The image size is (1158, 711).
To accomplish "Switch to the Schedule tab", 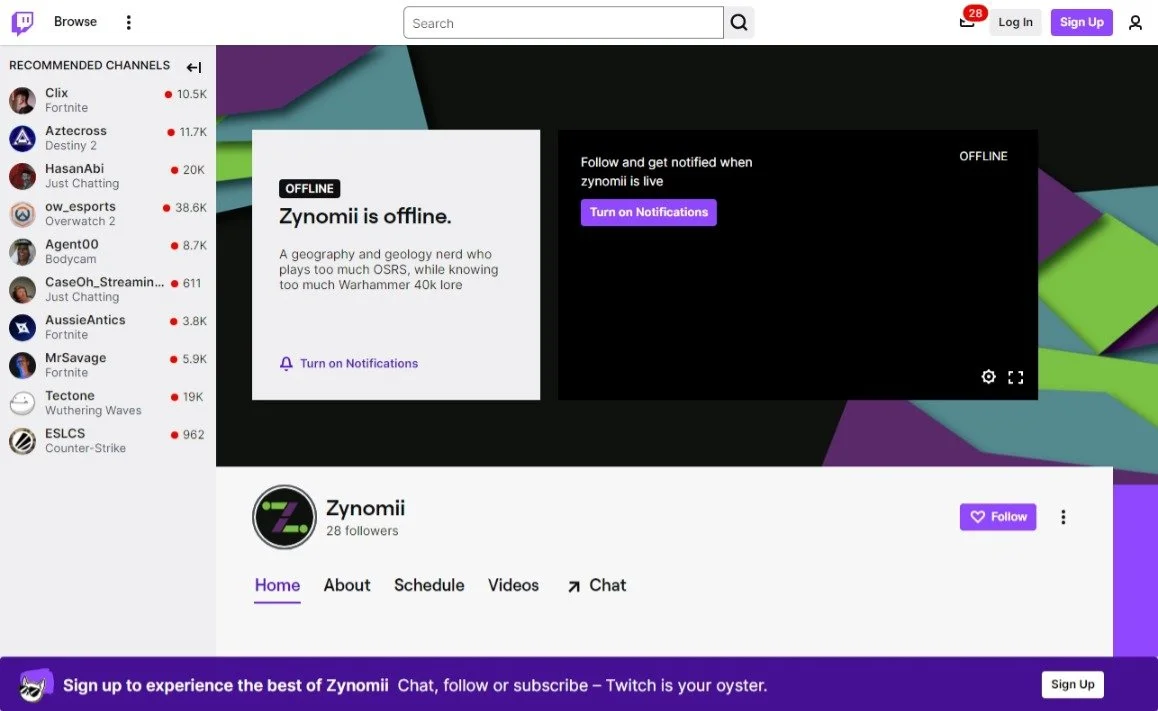I will [429, 585].
